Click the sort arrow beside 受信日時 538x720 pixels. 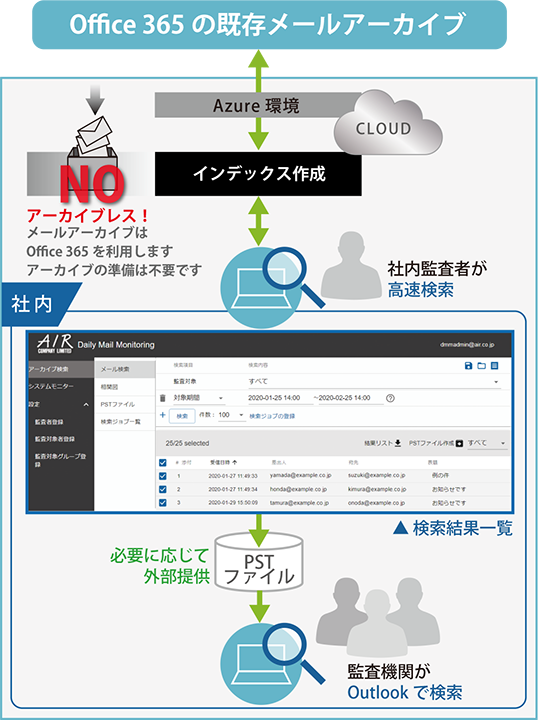[235, 462]
